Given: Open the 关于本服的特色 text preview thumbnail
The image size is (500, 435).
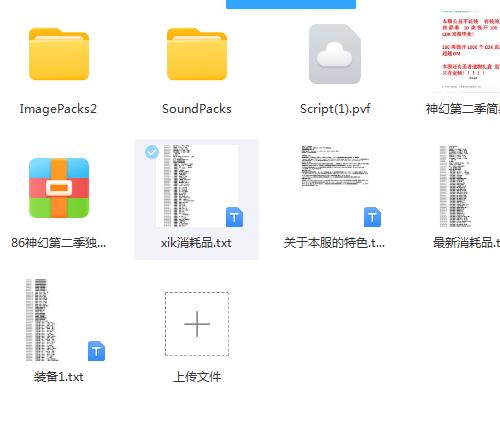Looking at the screenshot, I should click(335, 166).
